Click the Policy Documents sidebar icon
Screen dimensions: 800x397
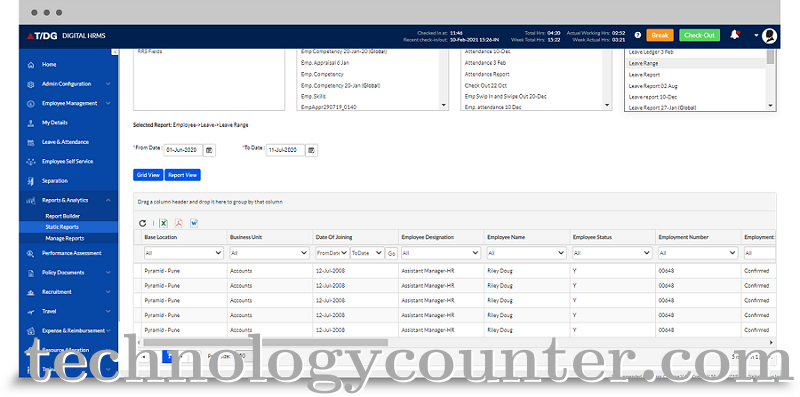click(31, 272)
